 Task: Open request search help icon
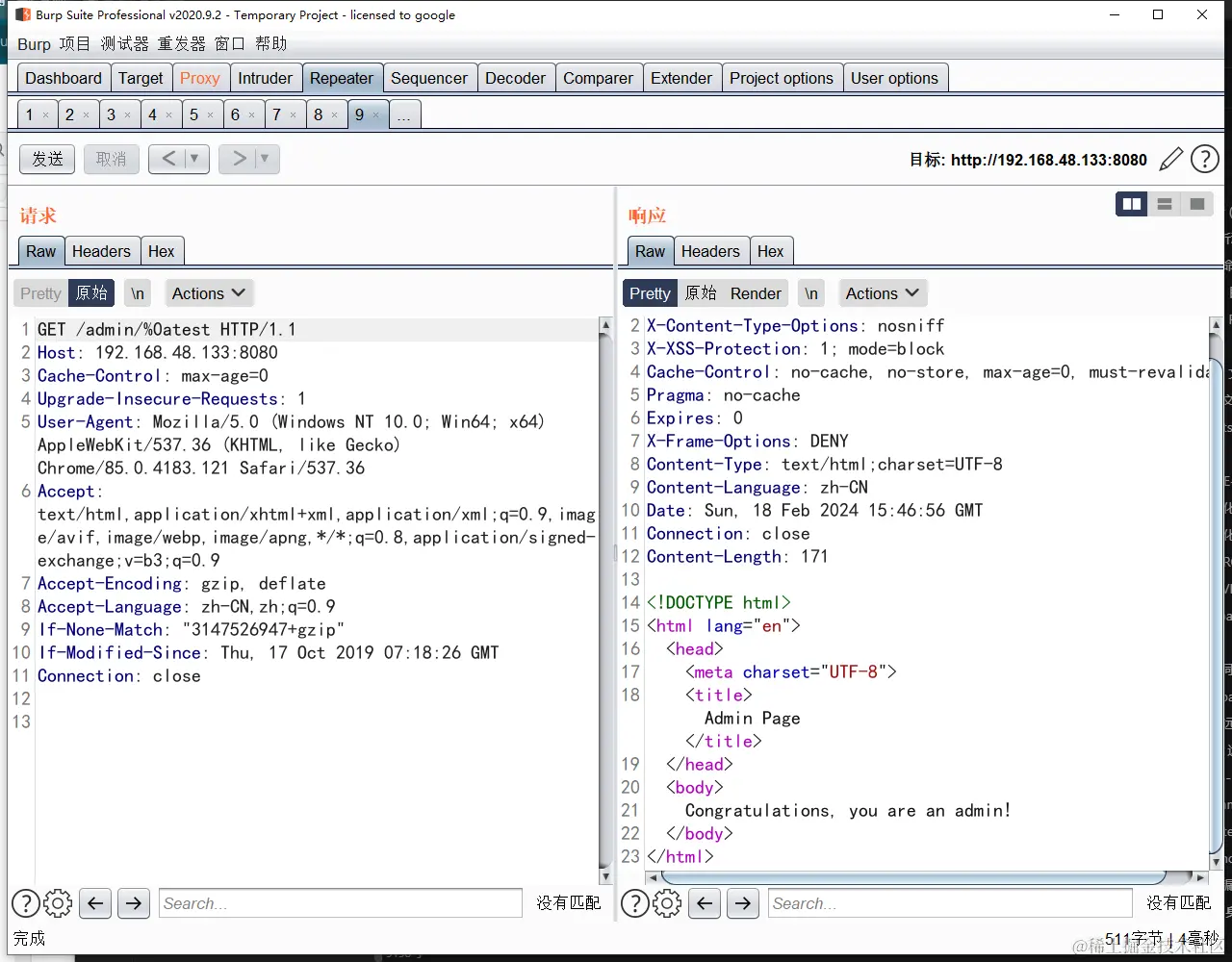(x=25, y=903)
